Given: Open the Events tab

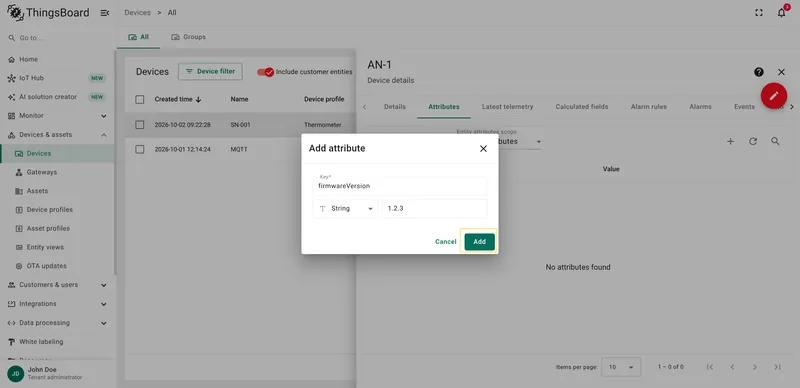Looking at the screenshot, I should click(x=744, y=107).
